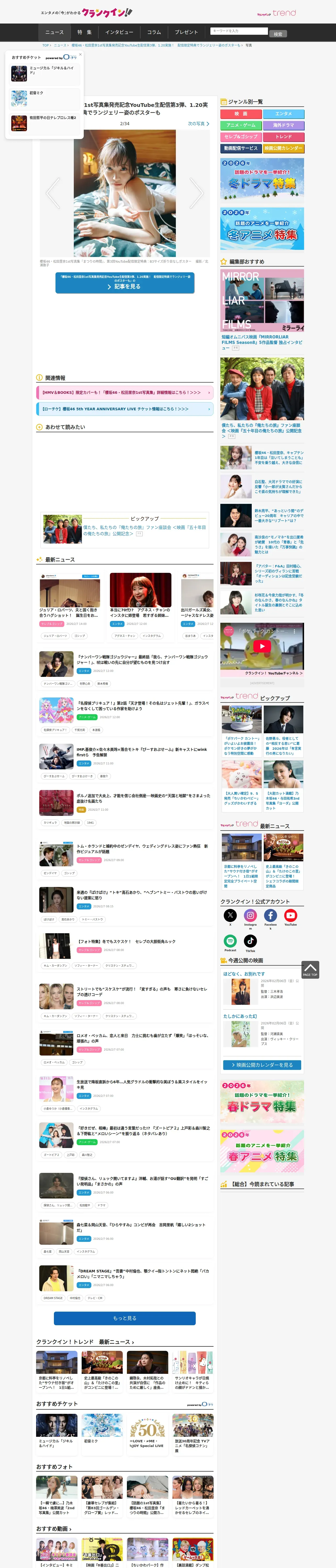
Task: Open 映画公開カレンダーを見る button
Action: [x=262, y=1065]
